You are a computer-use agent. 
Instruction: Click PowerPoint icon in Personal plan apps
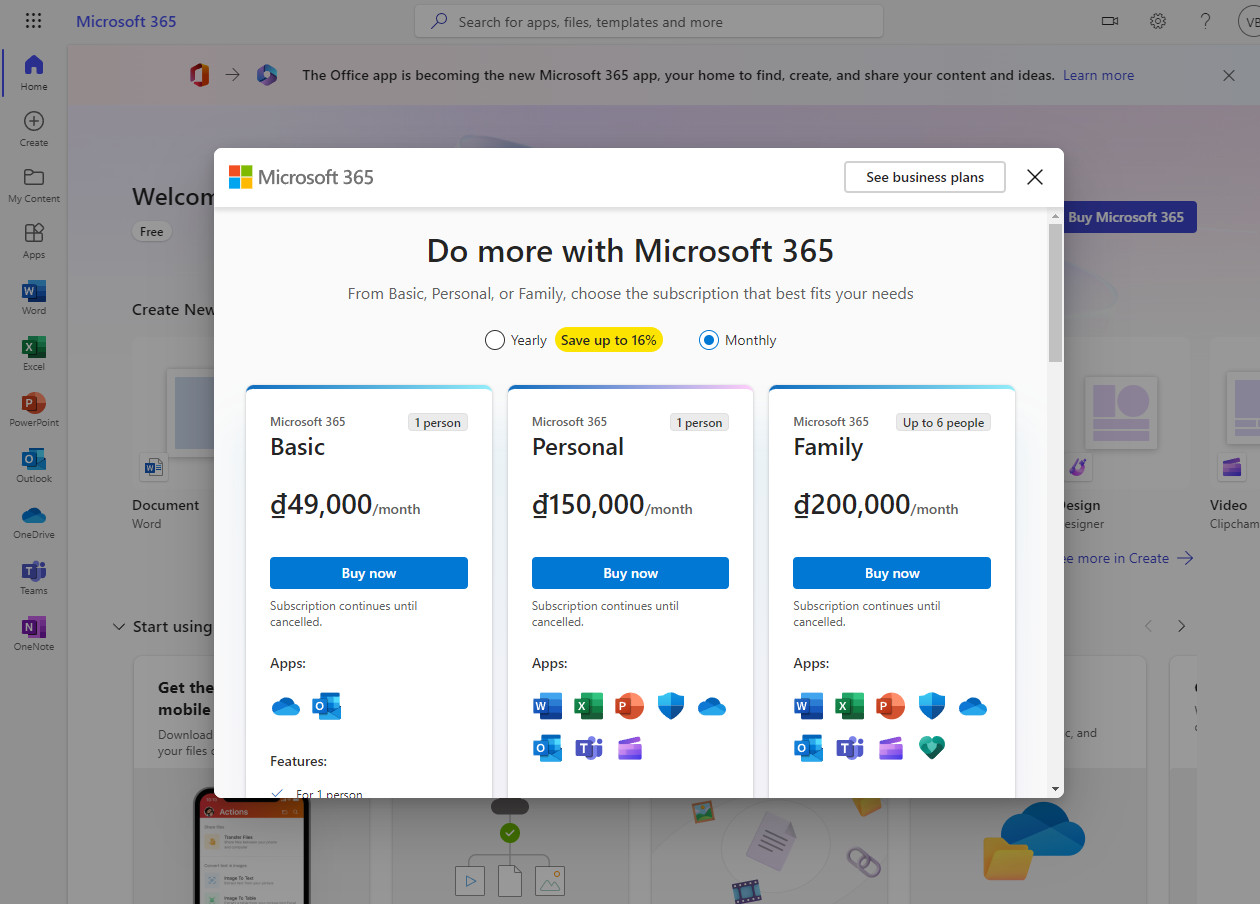(629, 706)
